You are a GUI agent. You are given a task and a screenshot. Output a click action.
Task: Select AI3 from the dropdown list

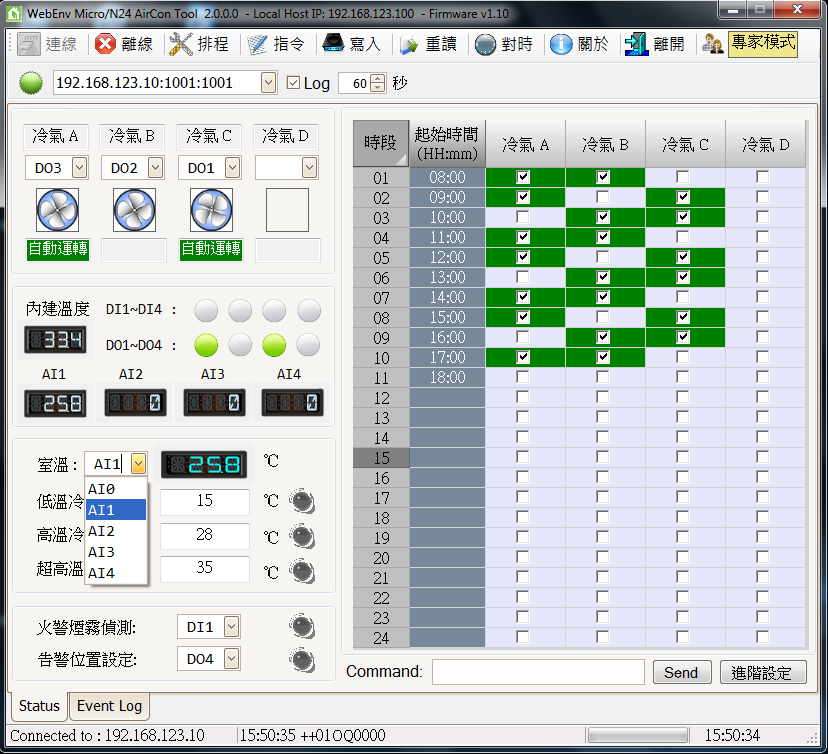[116, 552]
